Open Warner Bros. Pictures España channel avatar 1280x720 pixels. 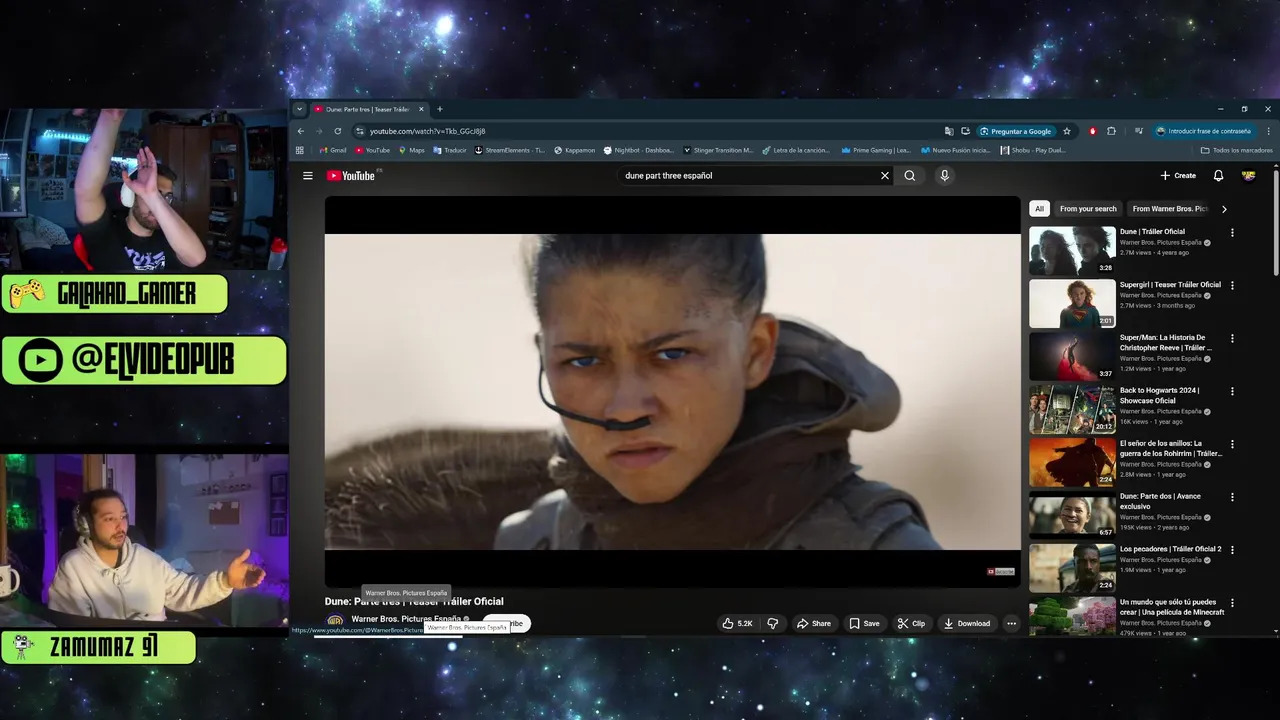coord(335,622)
